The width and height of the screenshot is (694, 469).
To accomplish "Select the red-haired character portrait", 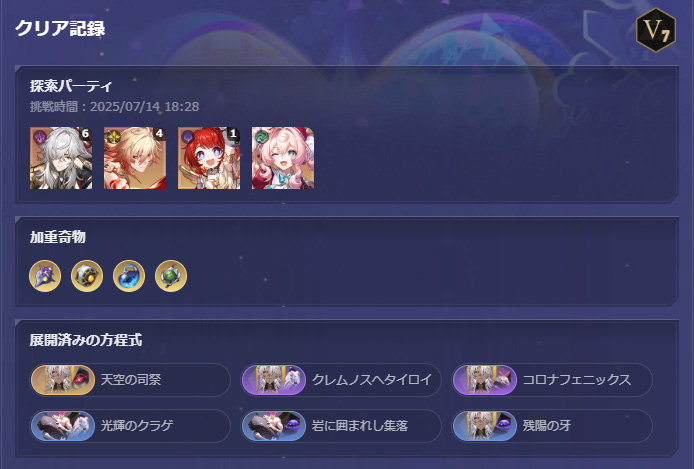I will pos(209,158).
